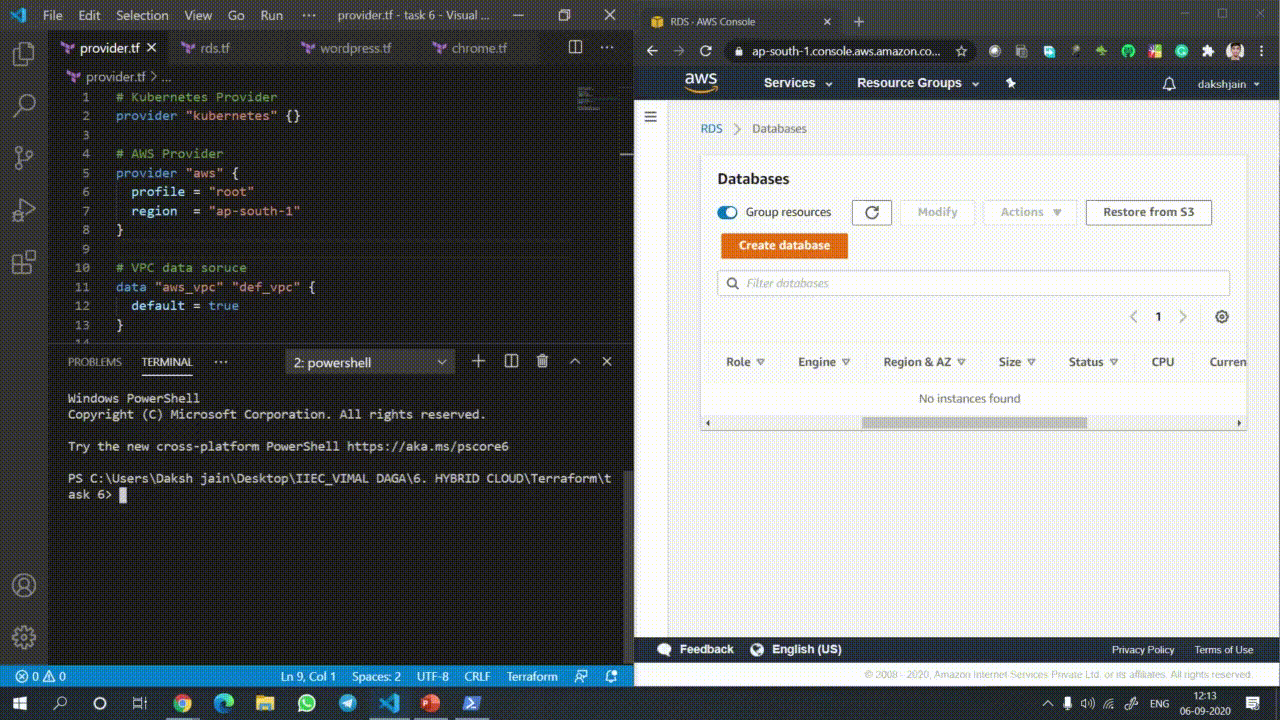Refresh the RDS Databases list

click(x=872, y=212)
